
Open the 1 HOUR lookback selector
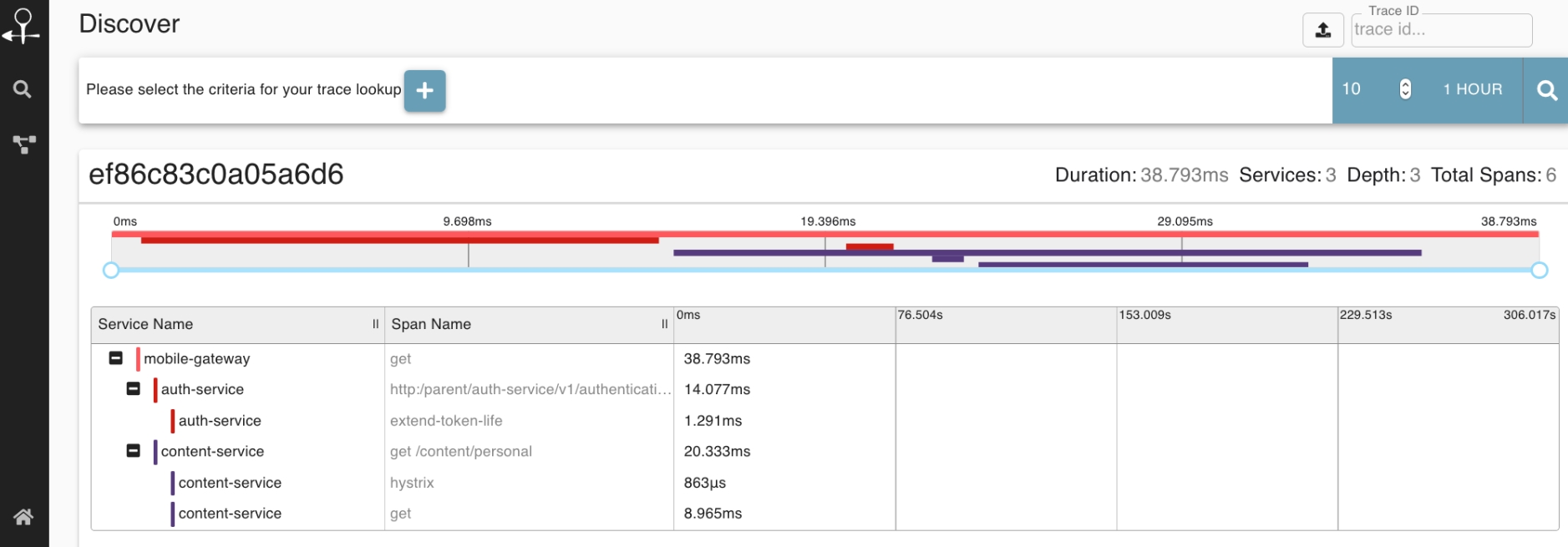point(1472,89)
